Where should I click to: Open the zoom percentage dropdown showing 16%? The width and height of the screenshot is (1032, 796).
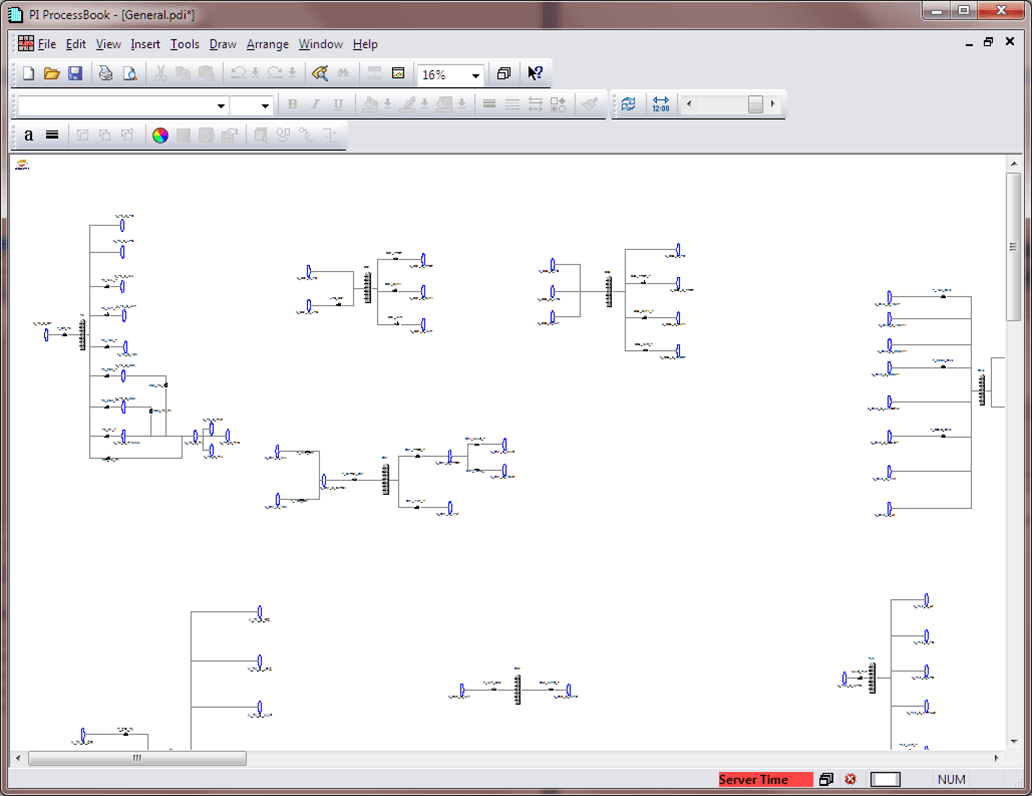[x=477, y=74]
